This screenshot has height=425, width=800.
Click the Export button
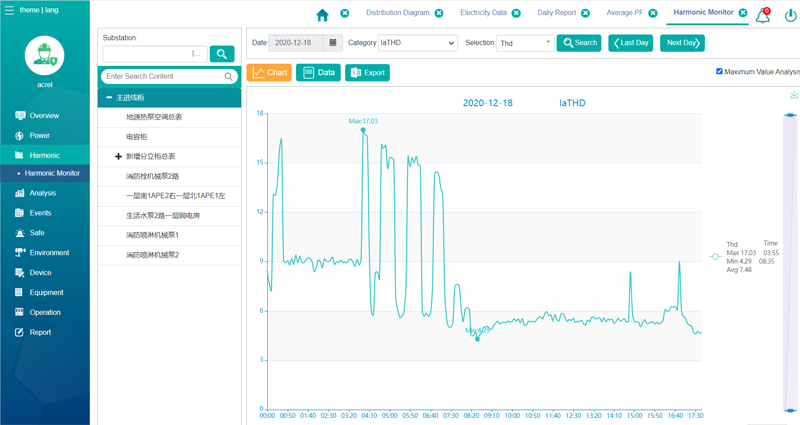[x=367, y=73]
